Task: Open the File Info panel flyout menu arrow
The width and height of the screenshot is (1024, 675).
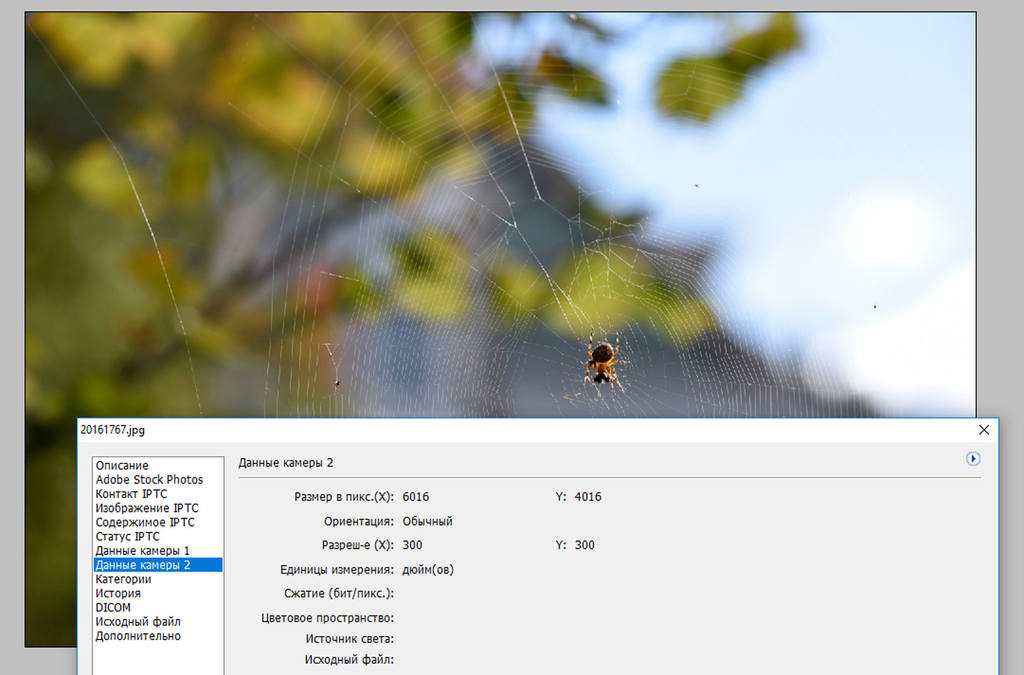Action: click(x=972, y=459)
